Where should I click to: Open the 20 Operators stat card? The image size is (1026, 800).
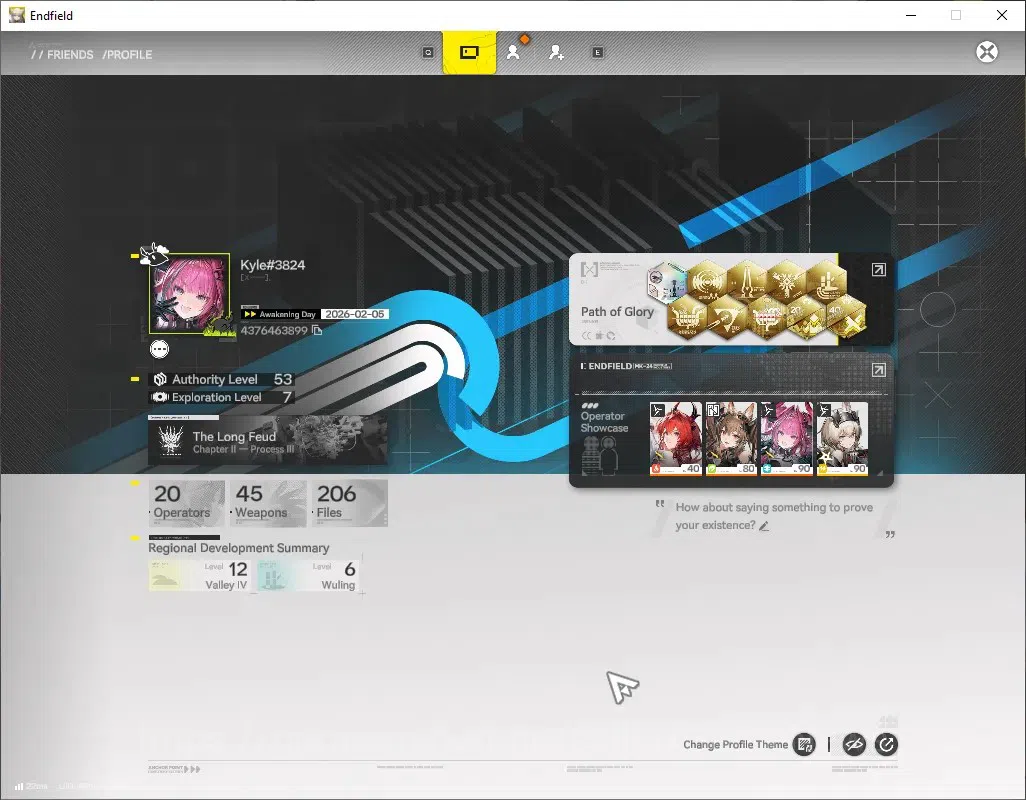(x=186, y=503)
